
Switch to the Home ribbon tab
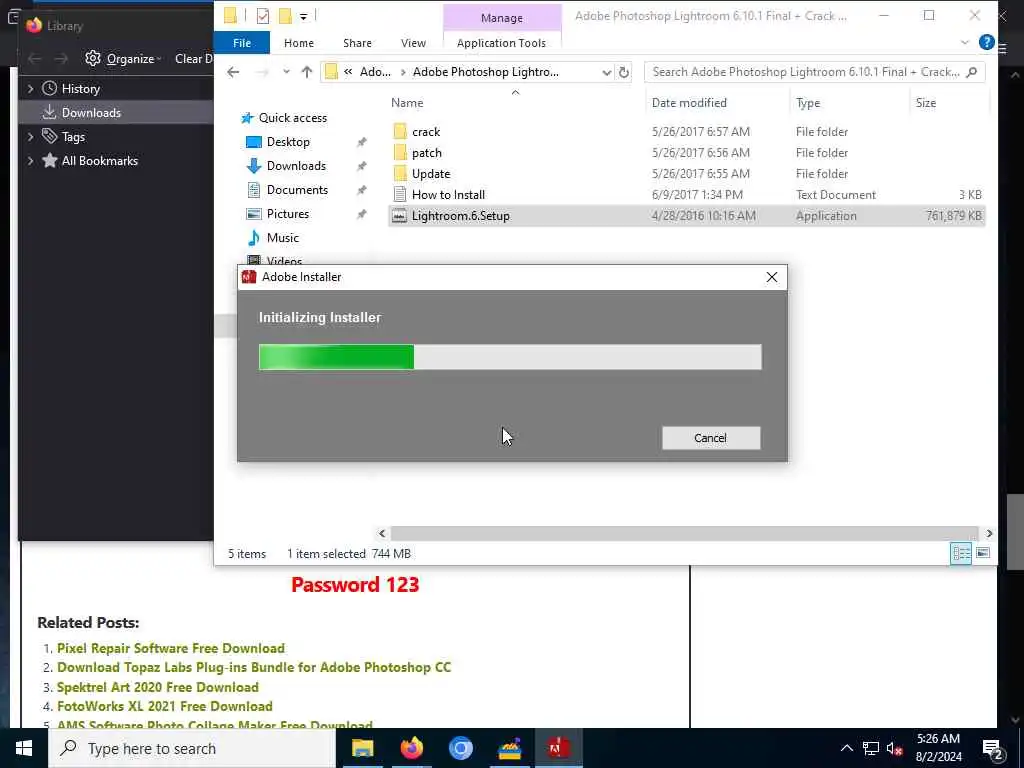click(298, 43)
